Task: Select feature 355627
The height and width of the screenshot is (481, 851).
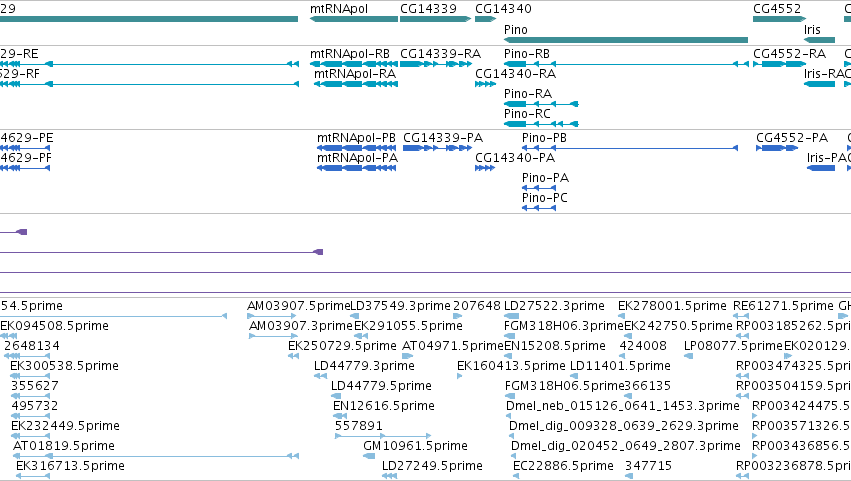Action: click(x=31, y=396)
